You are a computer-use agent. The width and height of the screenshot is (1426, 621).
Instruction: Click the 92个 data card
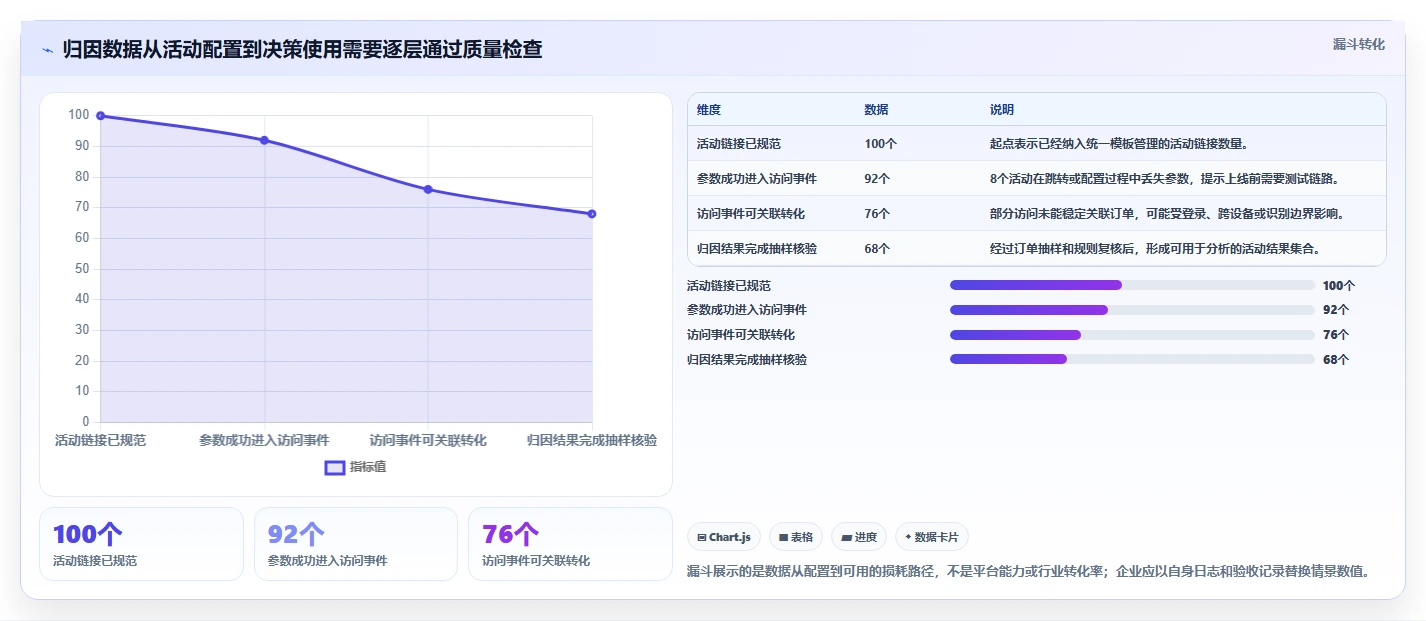tap(356, 544)
